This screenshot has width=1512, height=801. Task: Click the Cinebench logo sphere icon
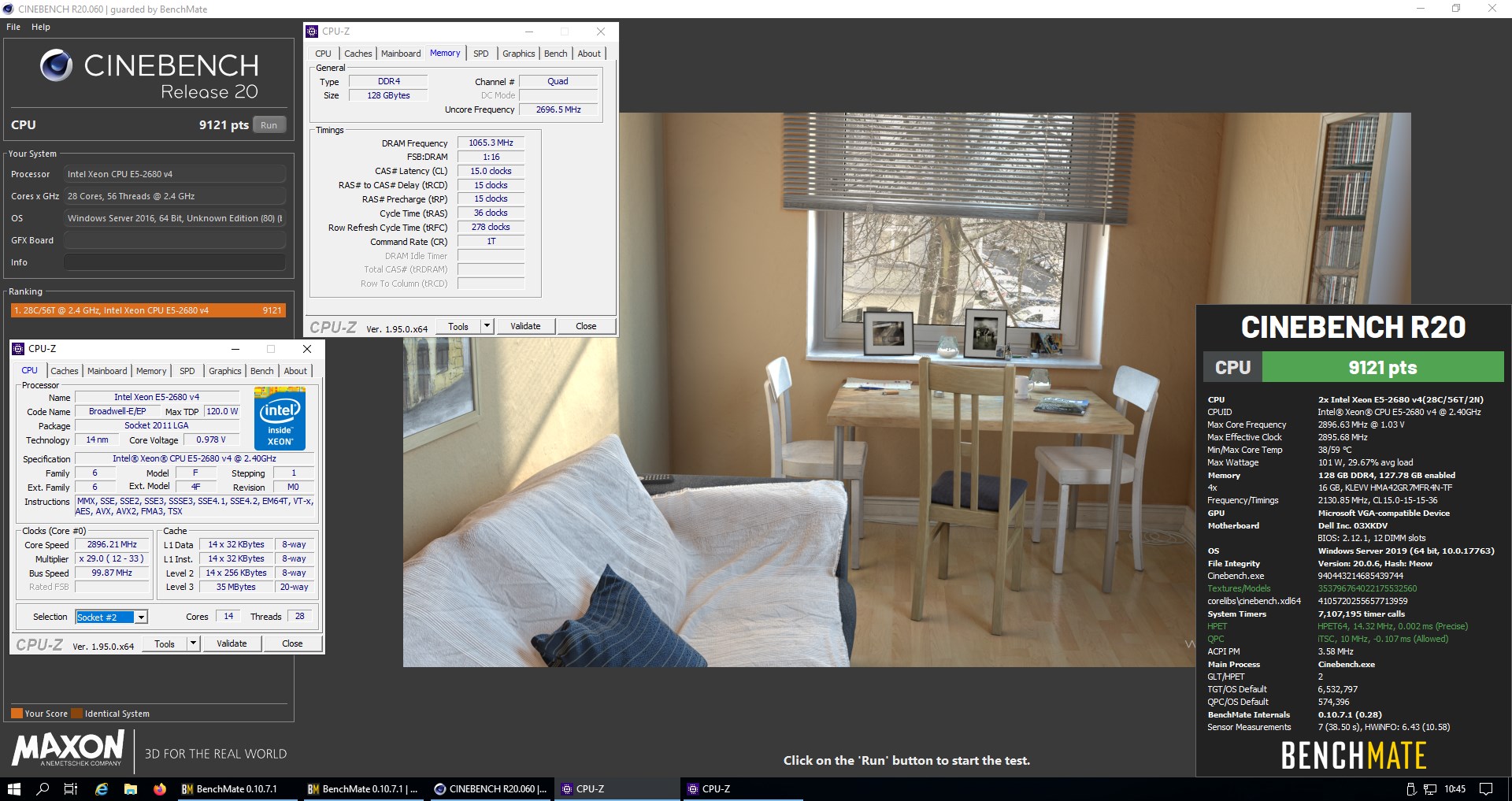(57, 65)
